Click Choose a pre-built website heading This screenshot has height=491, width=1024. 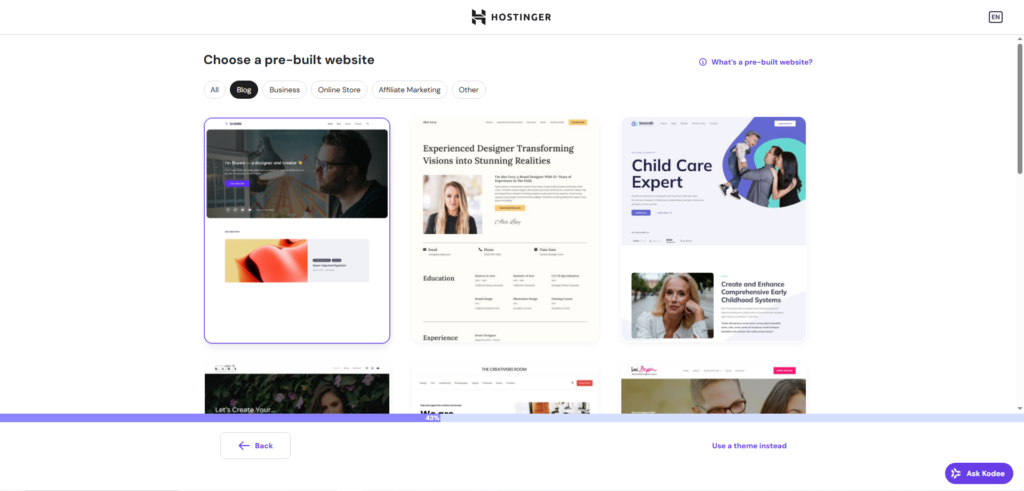pos(289,60)
